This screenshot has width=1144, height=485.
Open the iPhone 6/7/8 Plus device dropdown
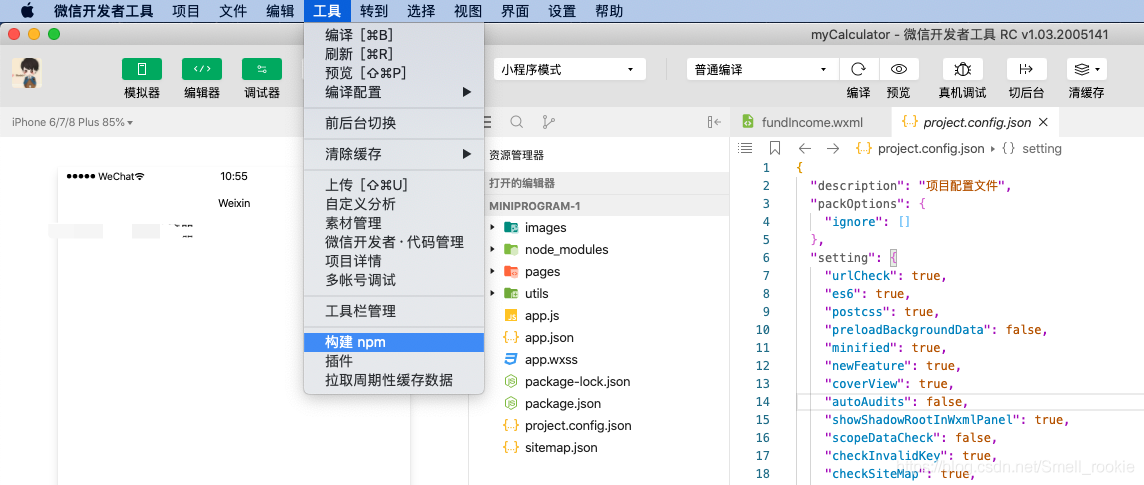pyautogui.click(x=72, y=122)
